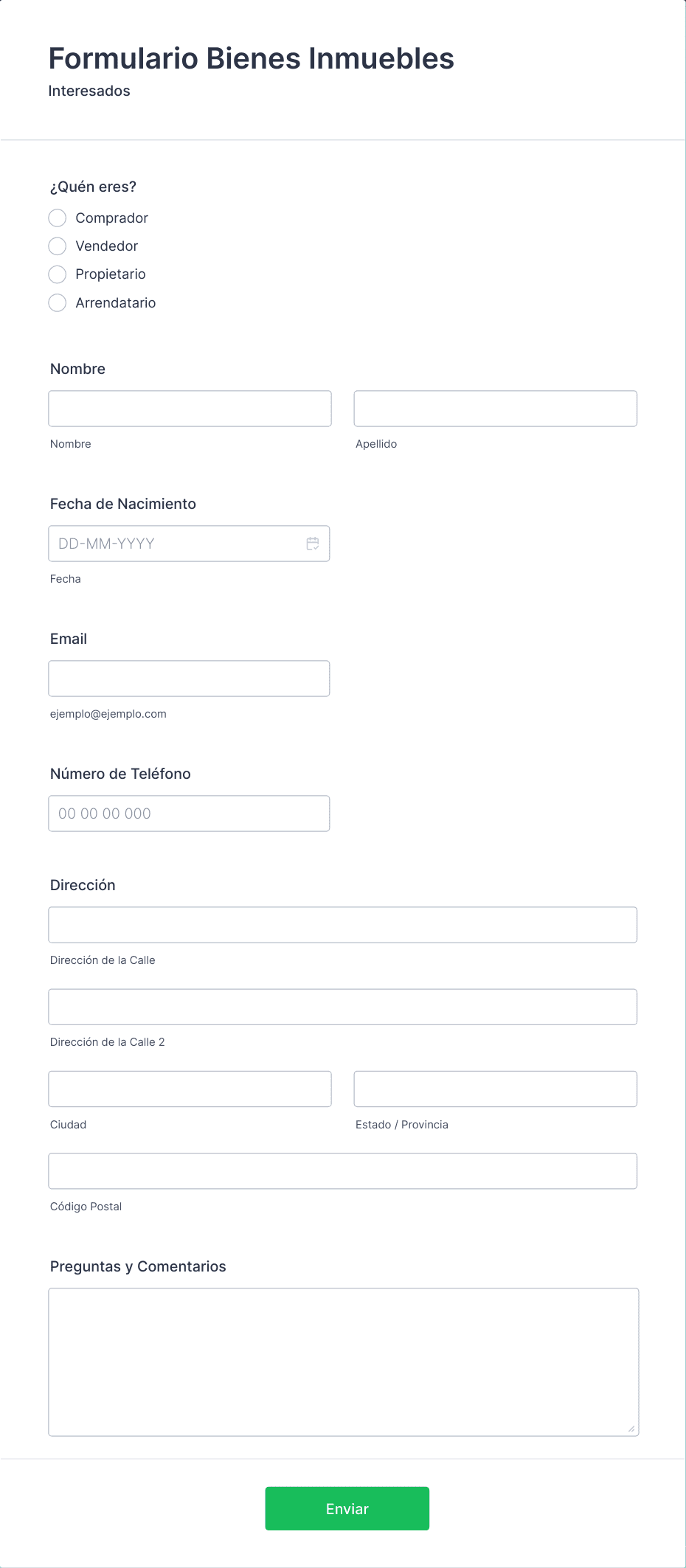Screen dimensions: 686x1568
Task: Focus the Número de Teléfono field
Action: (x=189, y=814)
